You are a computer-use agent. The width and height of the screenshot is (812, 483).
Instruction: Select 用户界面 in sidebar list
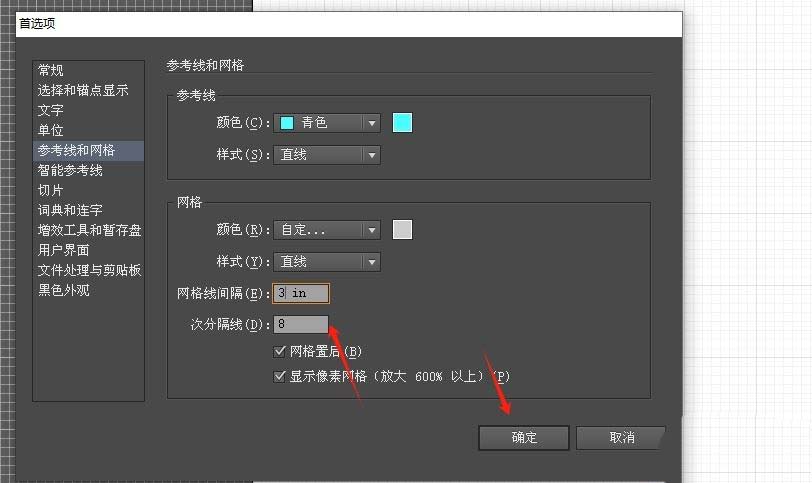[64, 250]
